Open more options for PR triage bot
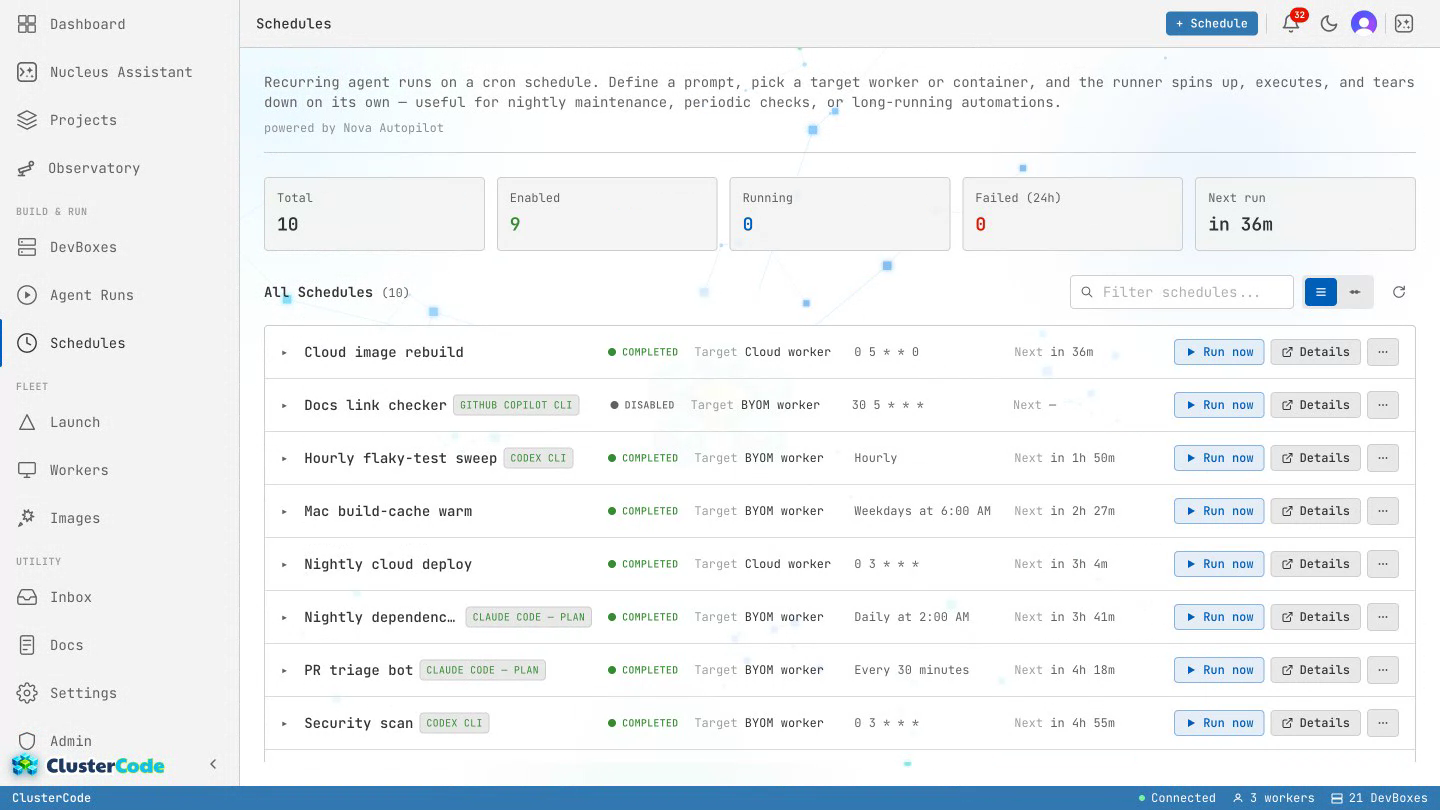1440x810 pixels. 1383,670
